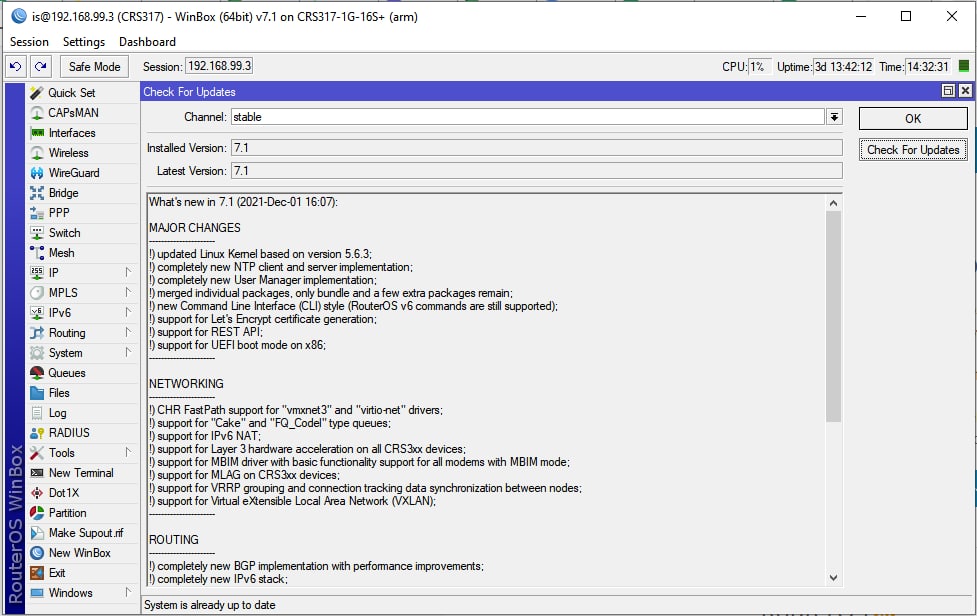This screenshot has width=977, height=616.
Task: Click the Check For Updates button
Action: 913,149
